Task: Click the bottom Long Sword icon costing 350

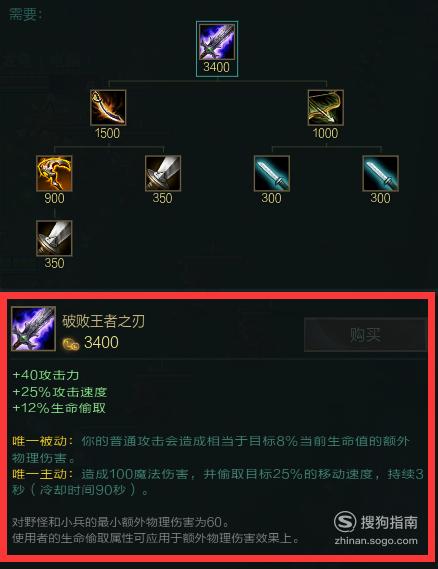Action: 54,238
